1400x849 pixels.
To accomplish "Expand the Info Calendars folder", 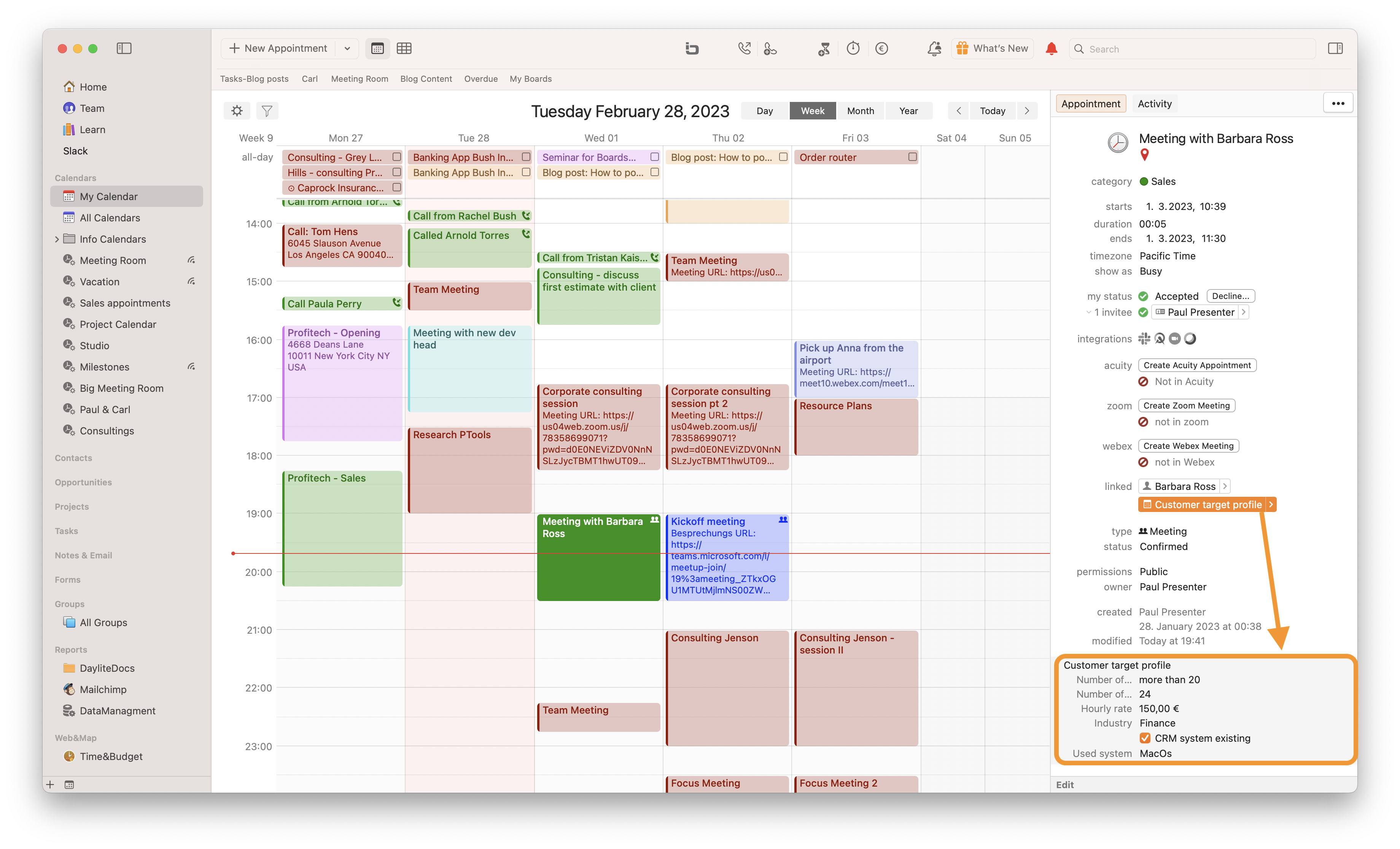I will pos(57,239).
